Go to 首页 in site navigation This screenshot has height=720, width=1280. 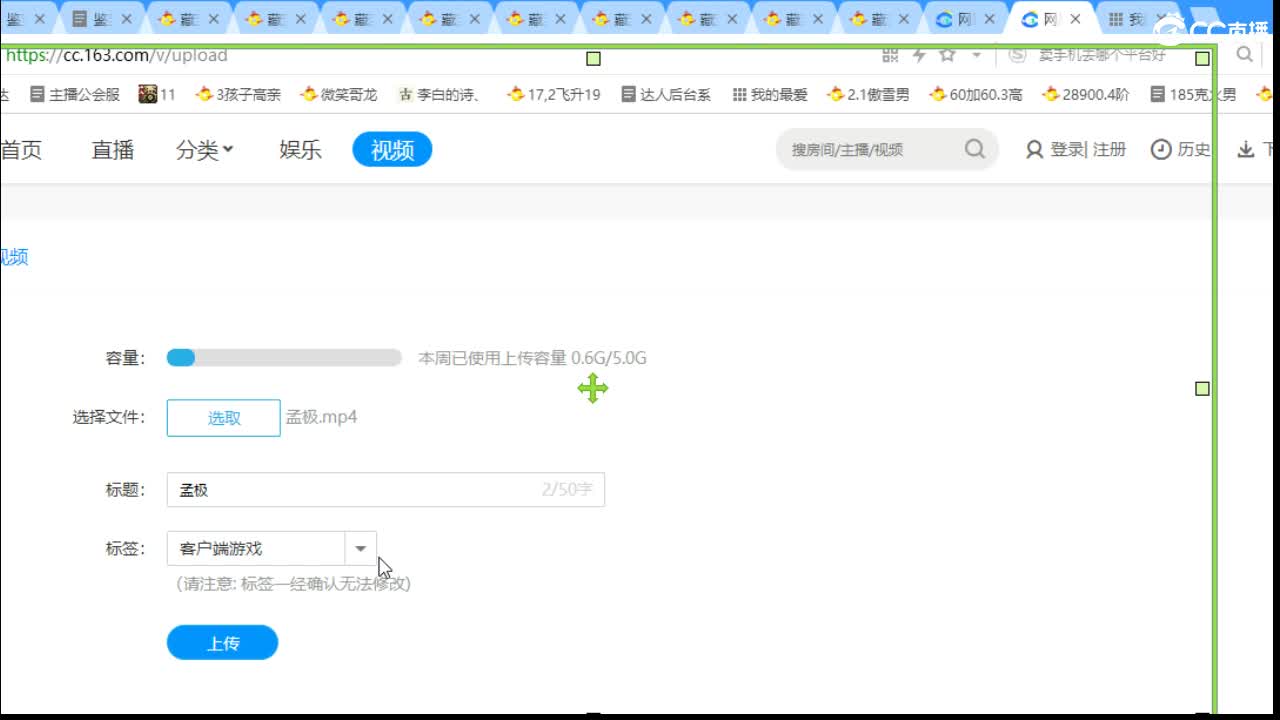[x=21, y=150]
